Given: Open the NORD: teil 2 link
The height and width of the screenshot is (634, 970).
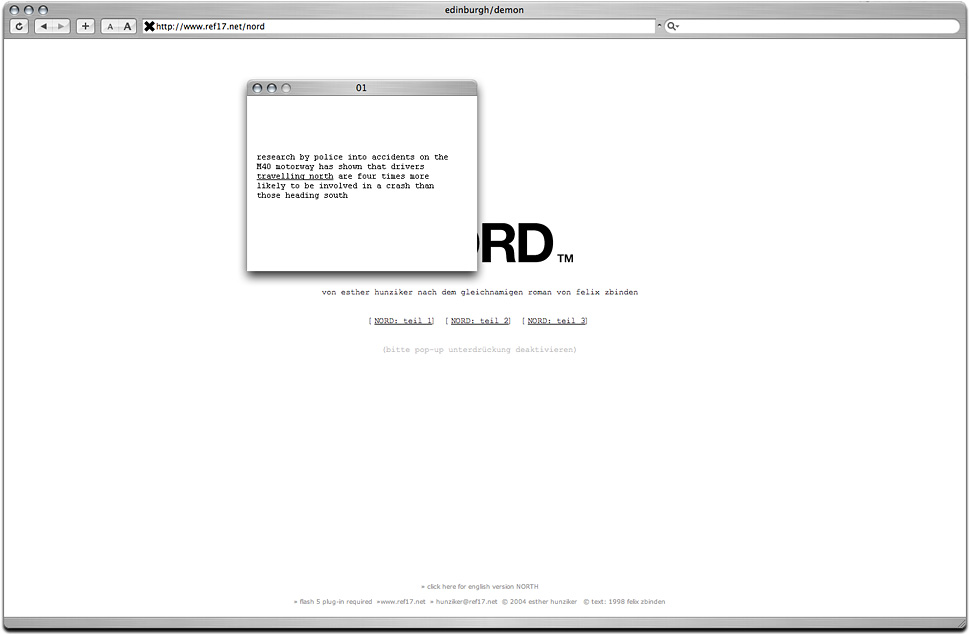Looking at the screenshot, I should (480, 321).
